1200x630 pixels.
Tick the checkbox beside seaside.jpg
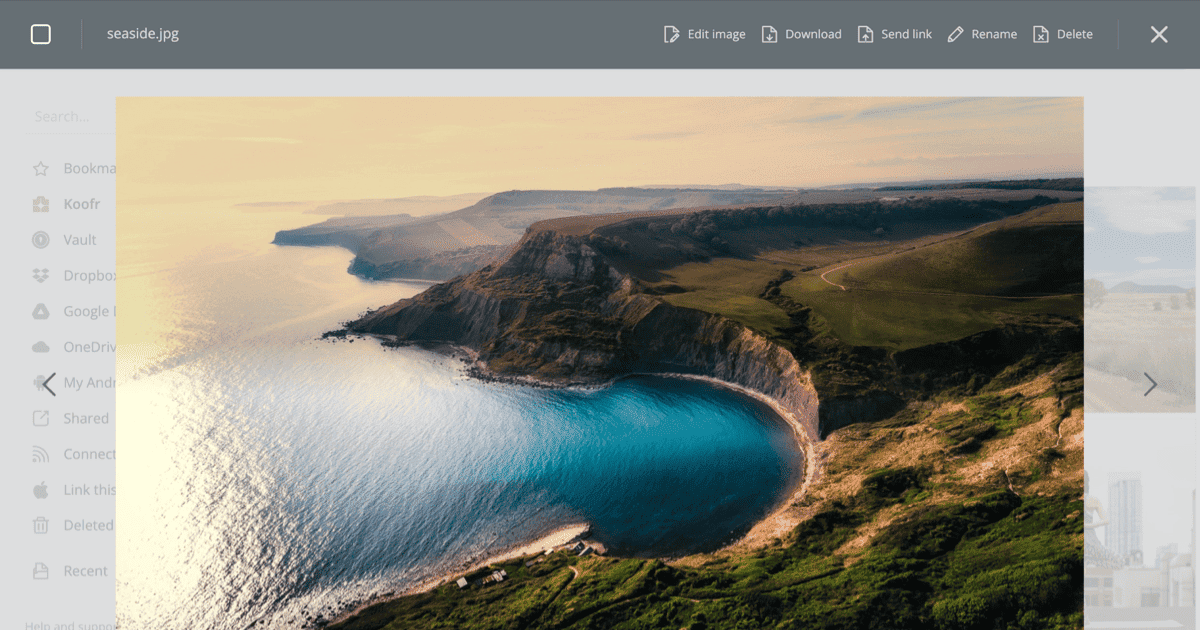[41, 34]
